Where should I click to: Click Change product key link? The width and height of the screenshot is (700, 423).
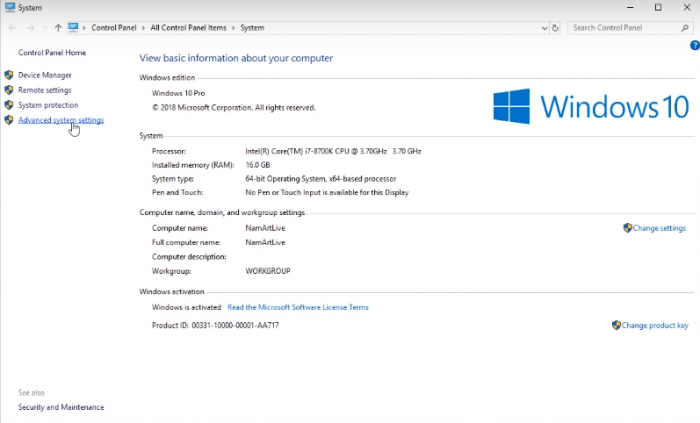(x=655, y=325)
